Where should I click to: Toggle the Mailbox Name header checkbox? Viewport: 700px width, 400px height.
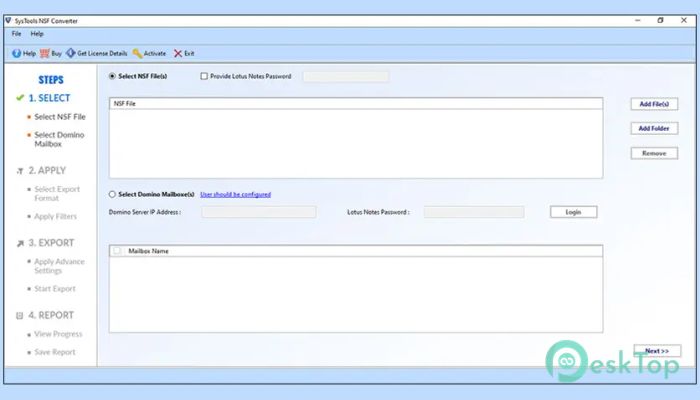(x=117, y=251)
